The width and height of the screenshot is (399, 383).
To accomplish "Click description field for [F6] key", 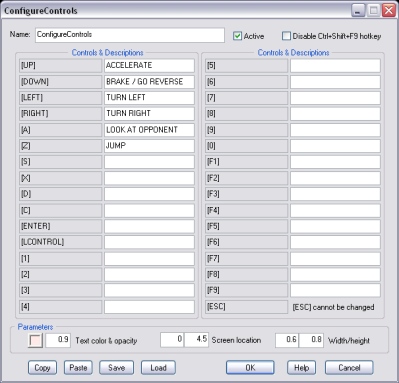I will point(335,242).
